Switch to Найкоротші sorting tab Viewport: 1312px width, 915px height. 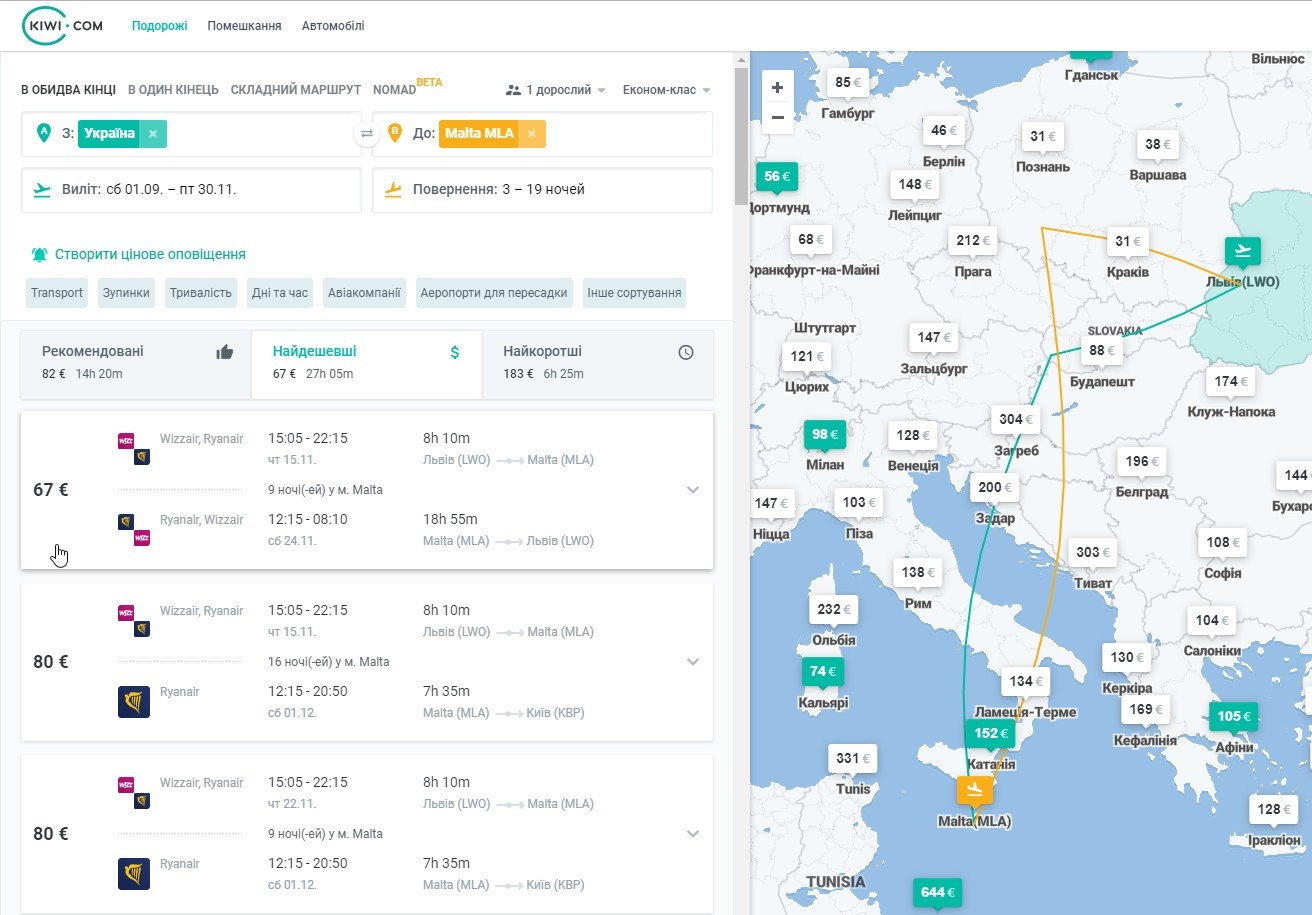[x=597, y=364]
